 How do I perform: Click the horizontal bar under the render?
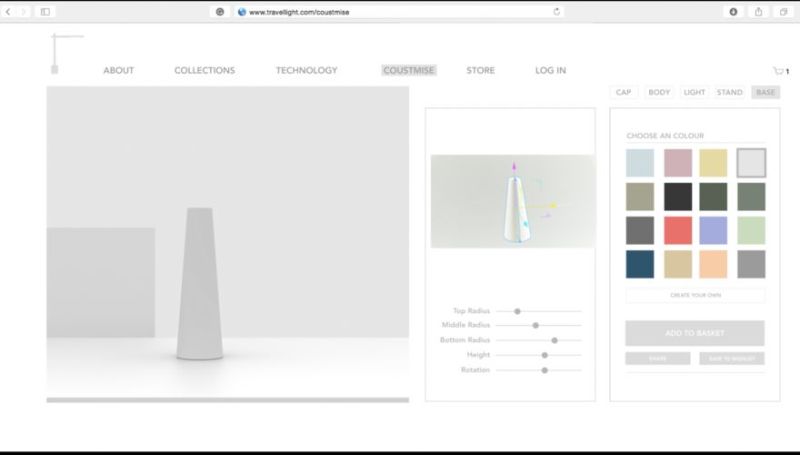(x=228, y=400)
